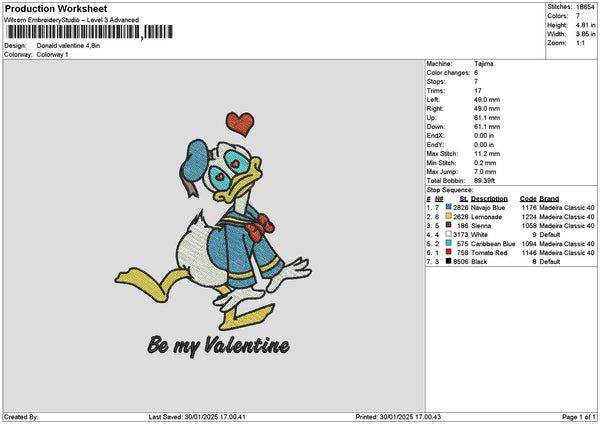This screenshot has width=600, height=424.
Task: Click thread code 1058
Action: tap(529, 226)
